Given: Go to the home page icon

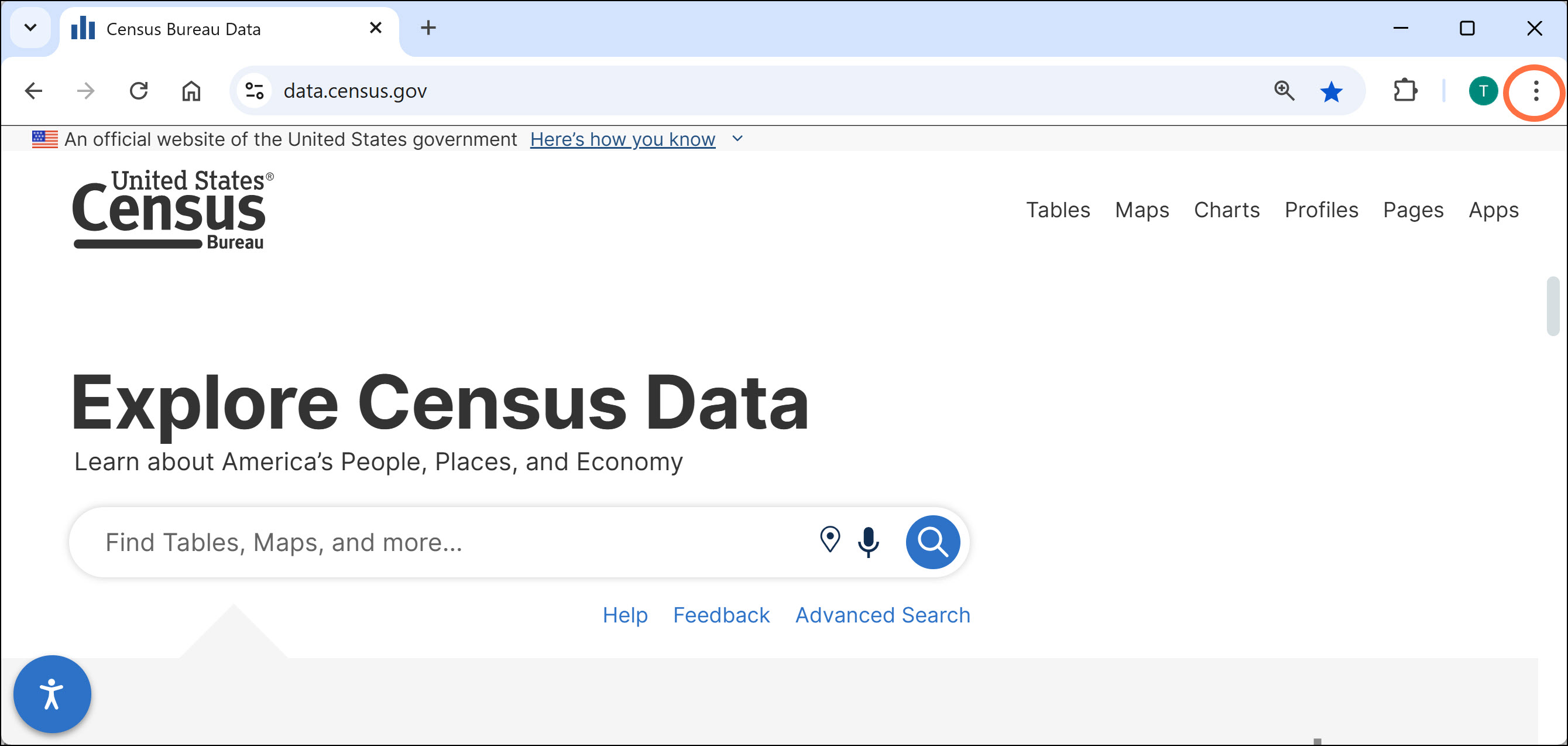Looking at the screenshot, I should click(191, 91).
